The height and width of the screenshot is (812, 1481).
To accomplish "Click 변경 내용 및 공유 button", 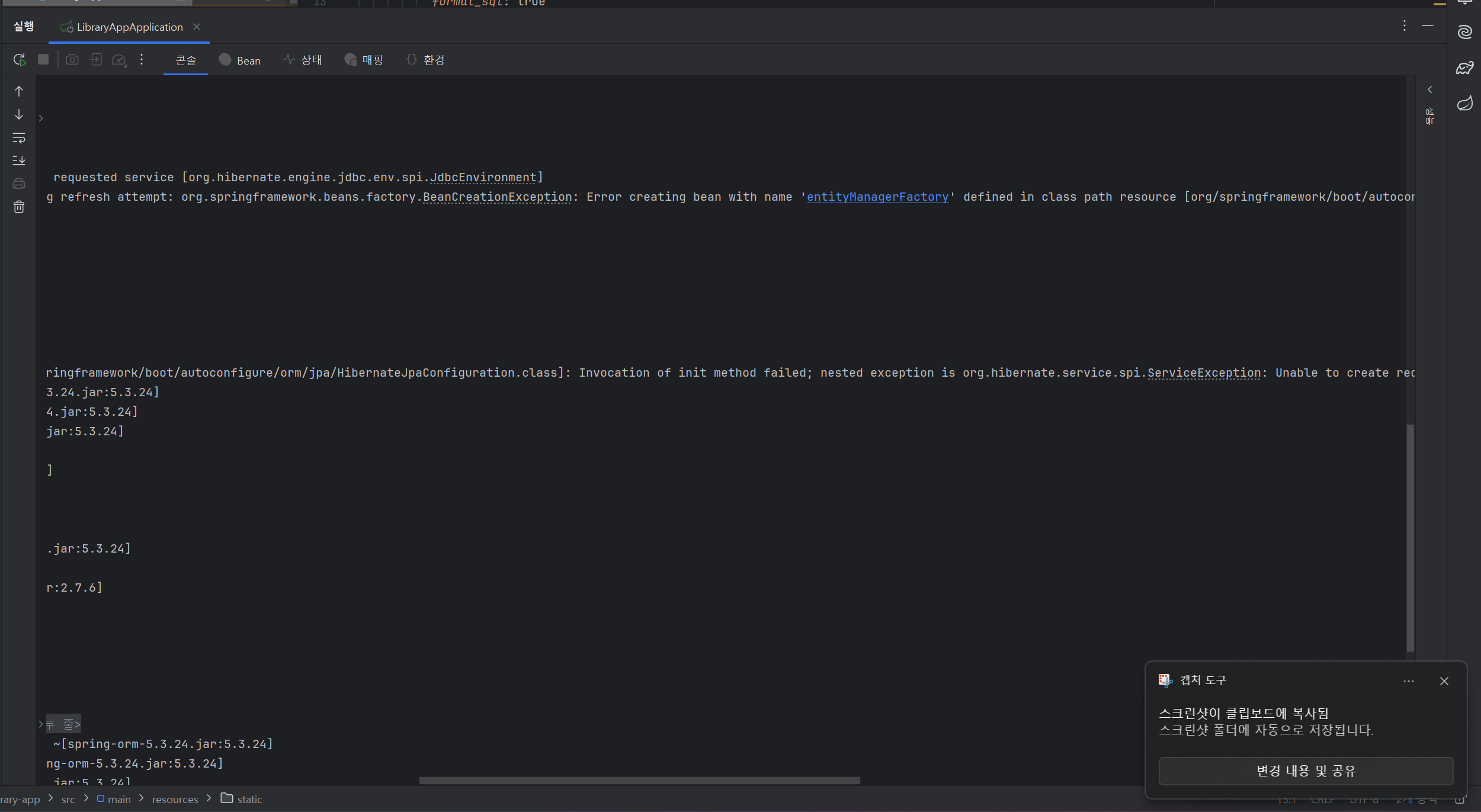I will [1306, 771].
